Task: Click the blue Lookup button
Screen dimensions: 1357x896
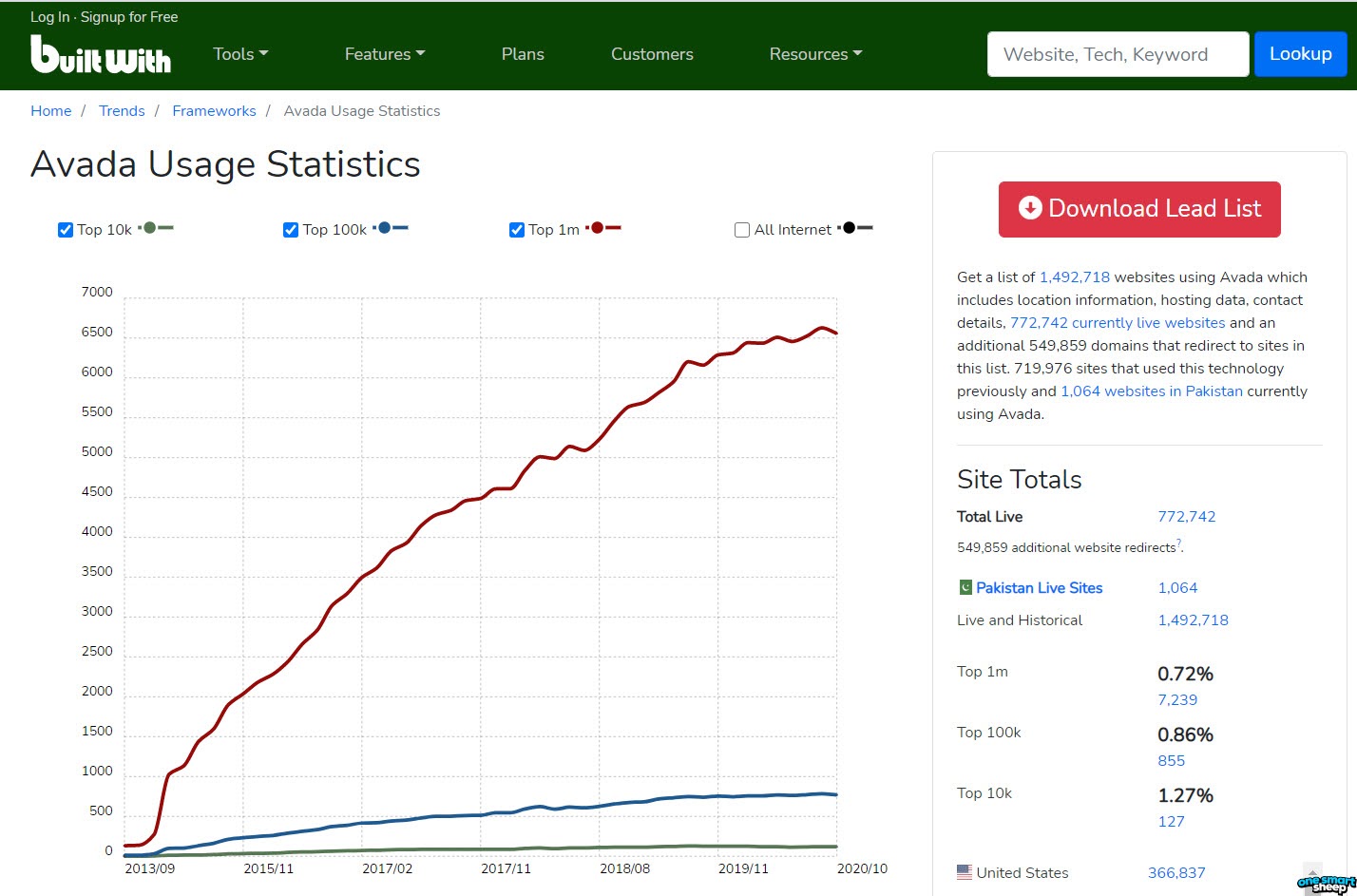Action: point(1300,54)
